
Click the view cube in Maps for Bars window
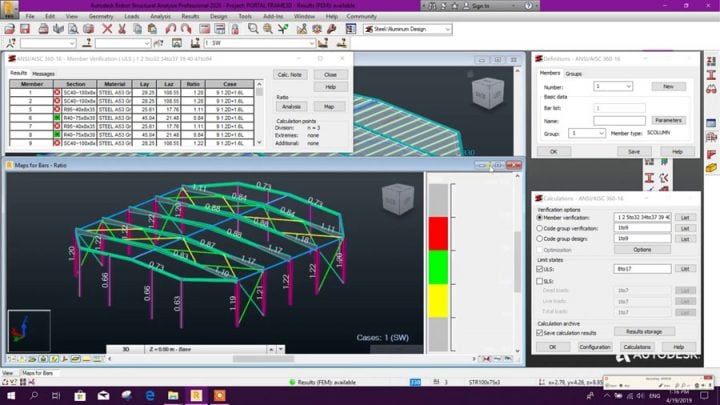[398, 199]
